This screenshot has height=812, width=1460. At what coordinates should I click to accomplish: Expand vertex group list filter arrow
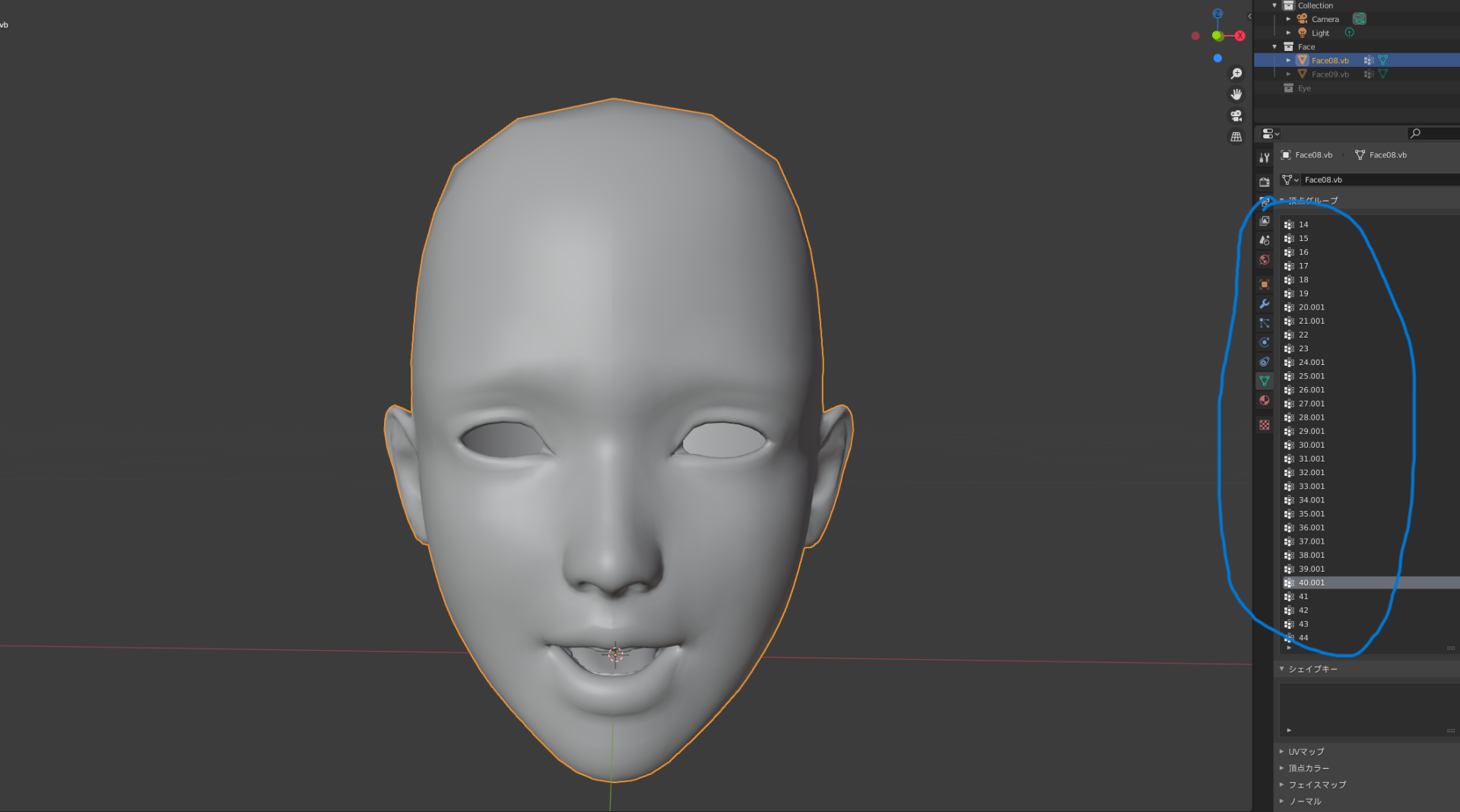point(1289,648)
